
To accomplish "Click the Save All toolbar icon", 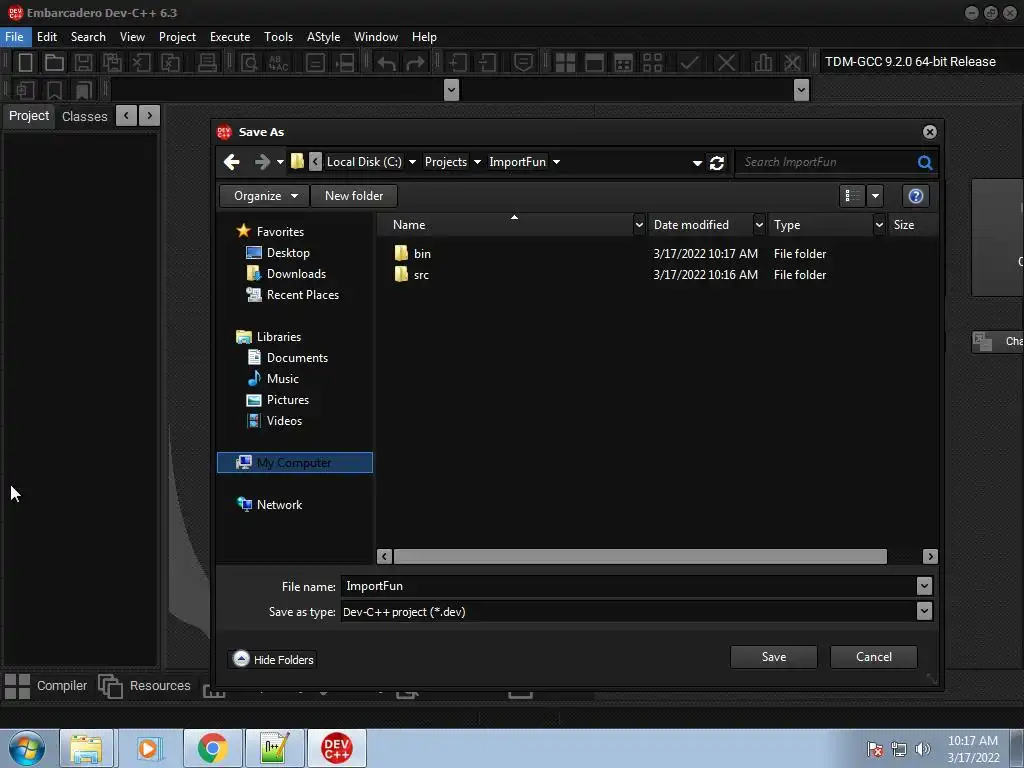I will pos(112,63).
